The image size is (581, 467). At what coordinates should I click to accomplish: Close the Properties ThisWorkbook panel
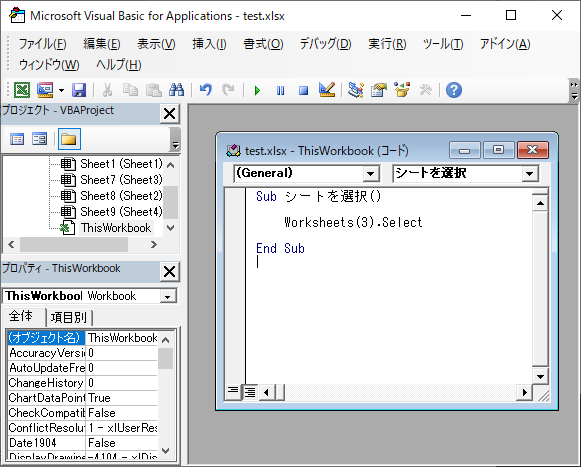(170, 272)
